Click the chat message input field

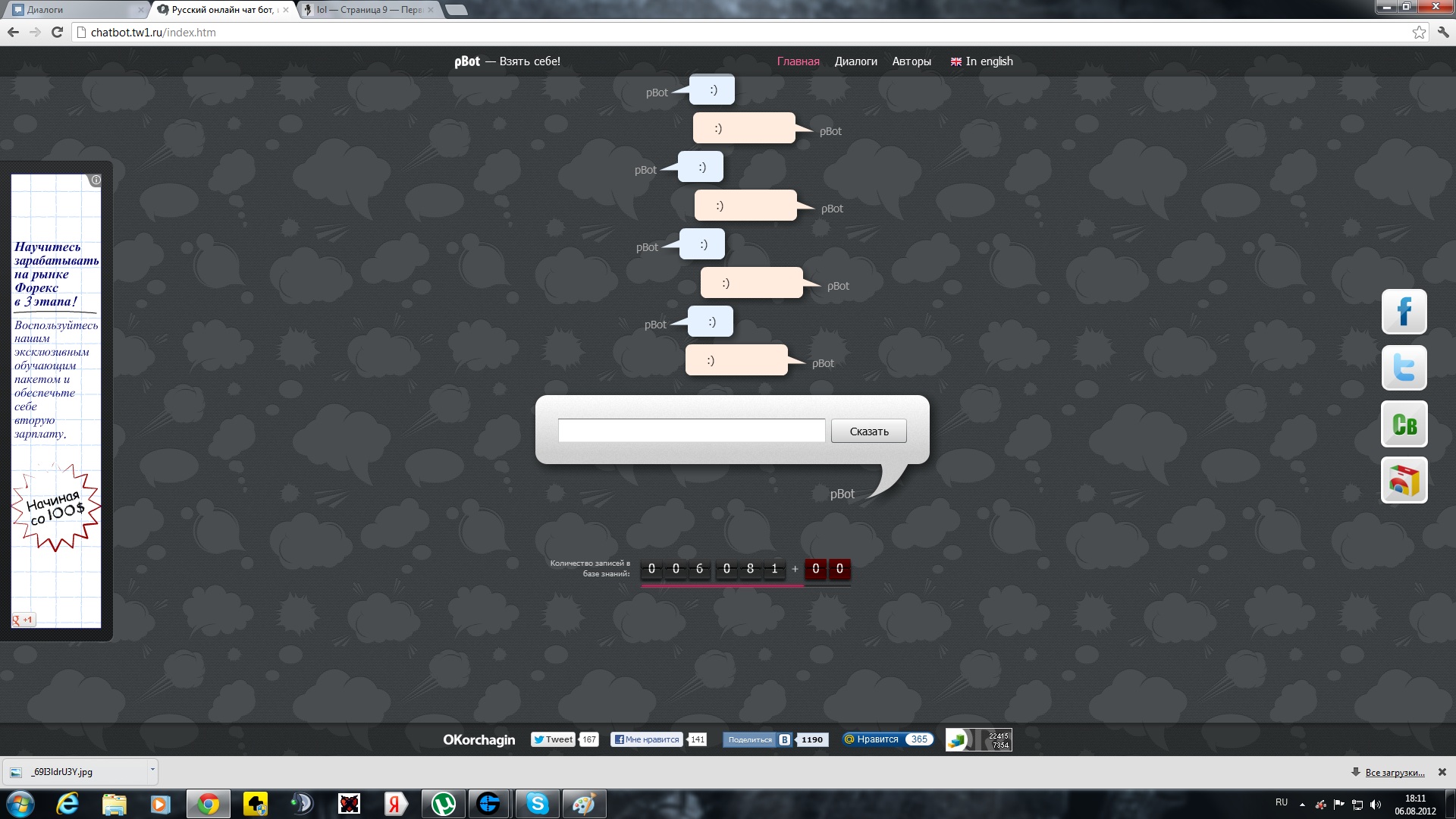click(691, 431)
